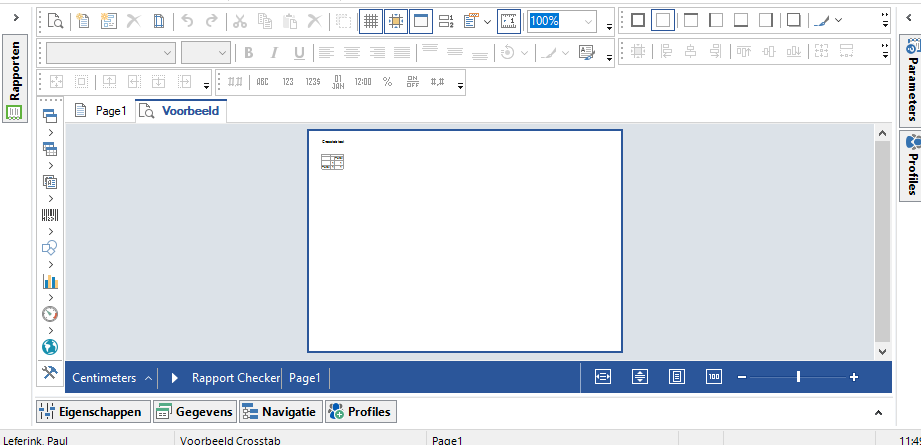Expand the arrow below the barcode tool
Screen dimensions: 921x445
(x=51, y=231)
